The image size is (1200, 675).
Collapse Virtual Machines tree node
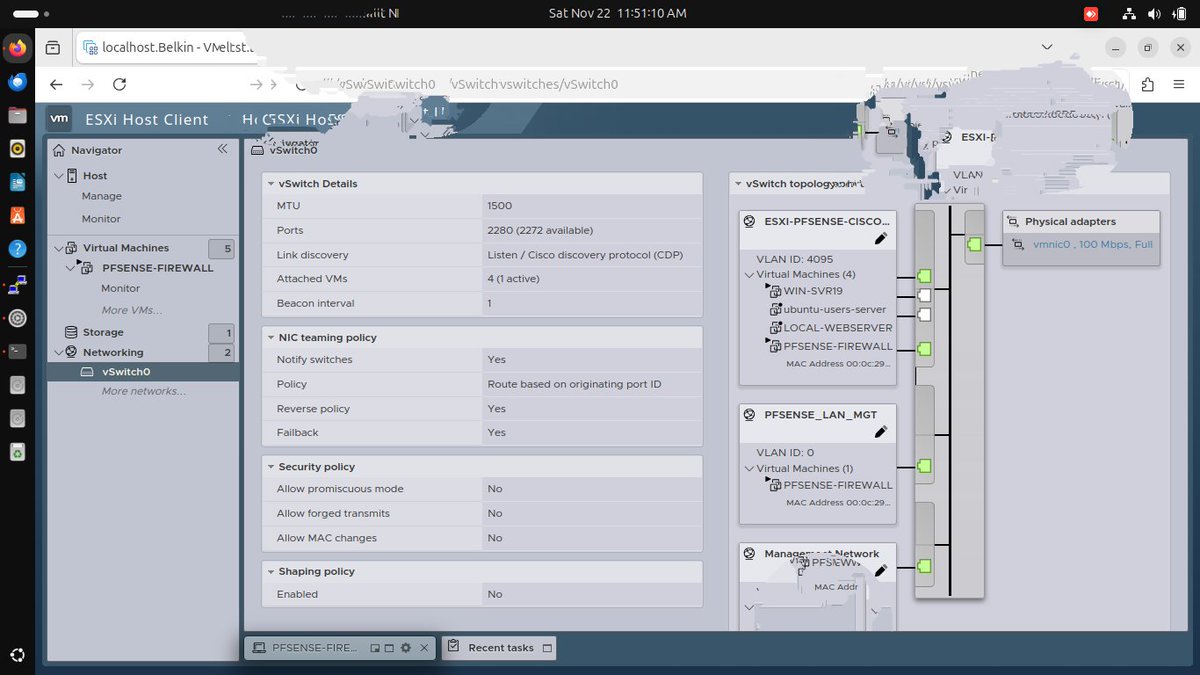[57, 248]
